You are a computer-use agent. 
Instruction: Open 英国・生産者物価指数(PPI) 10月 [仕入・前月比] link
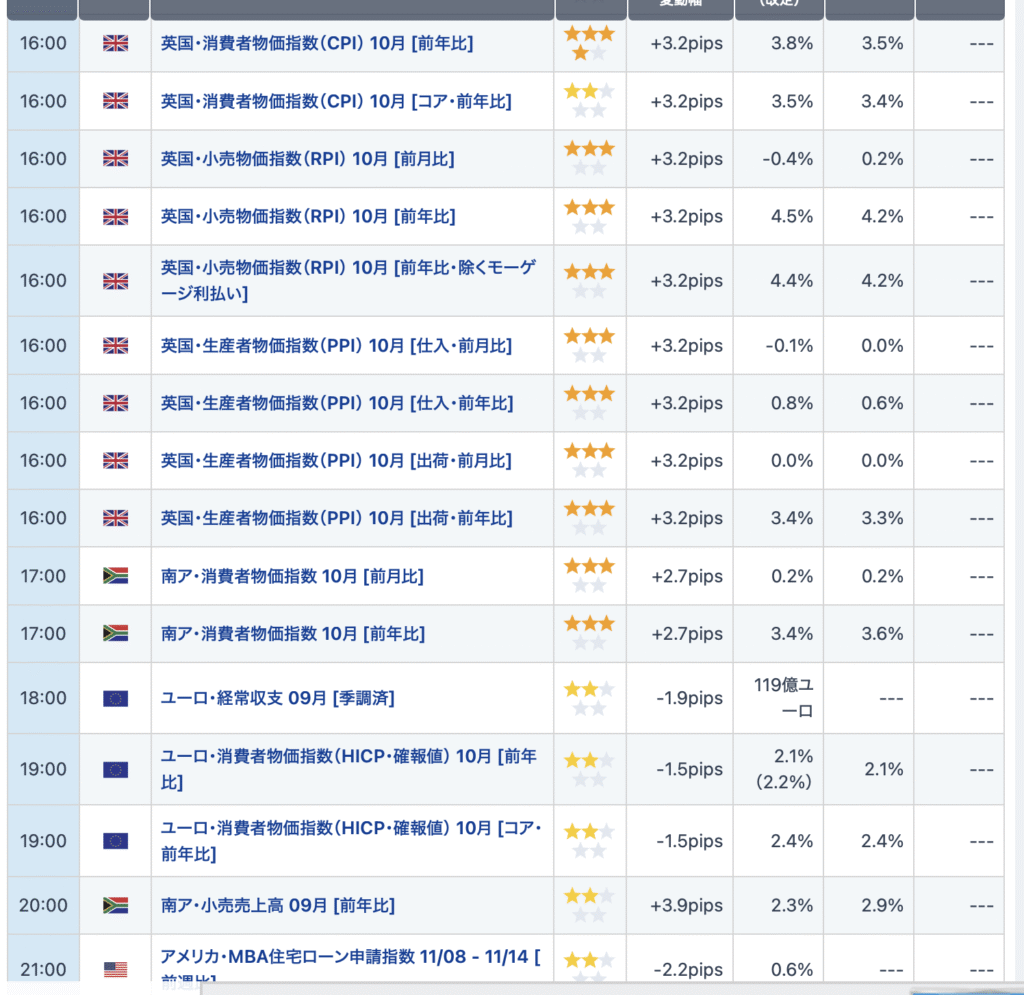[335, 346]
